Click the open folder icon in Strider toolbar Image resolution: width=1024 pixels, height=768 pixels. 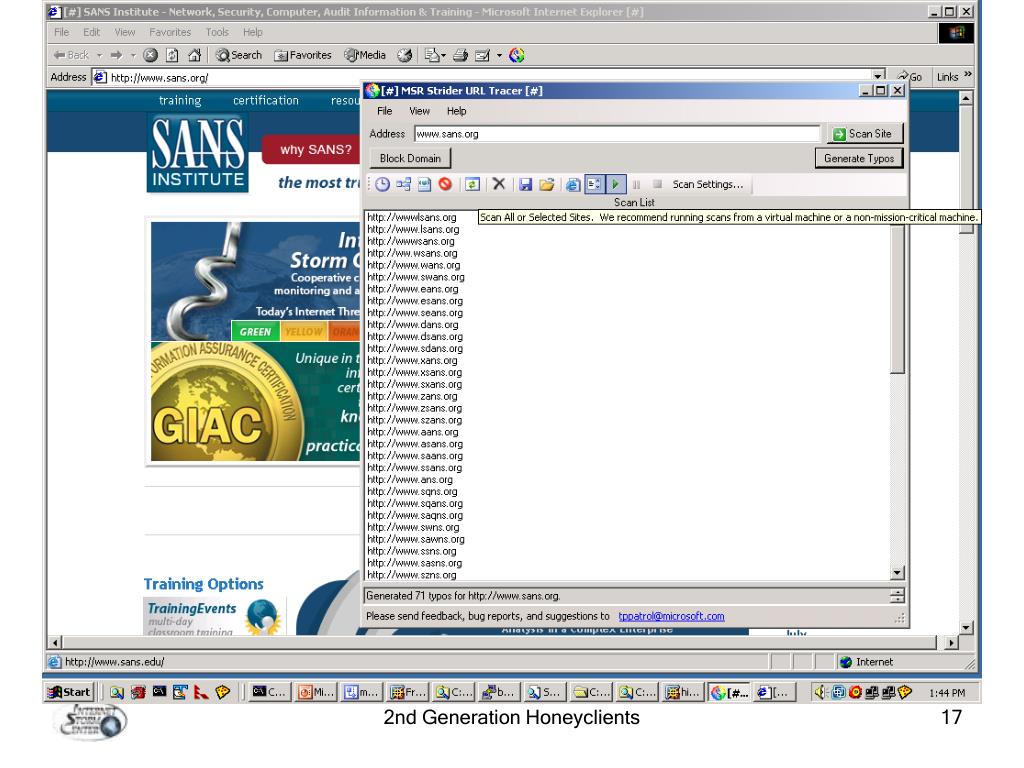[547, 185]
